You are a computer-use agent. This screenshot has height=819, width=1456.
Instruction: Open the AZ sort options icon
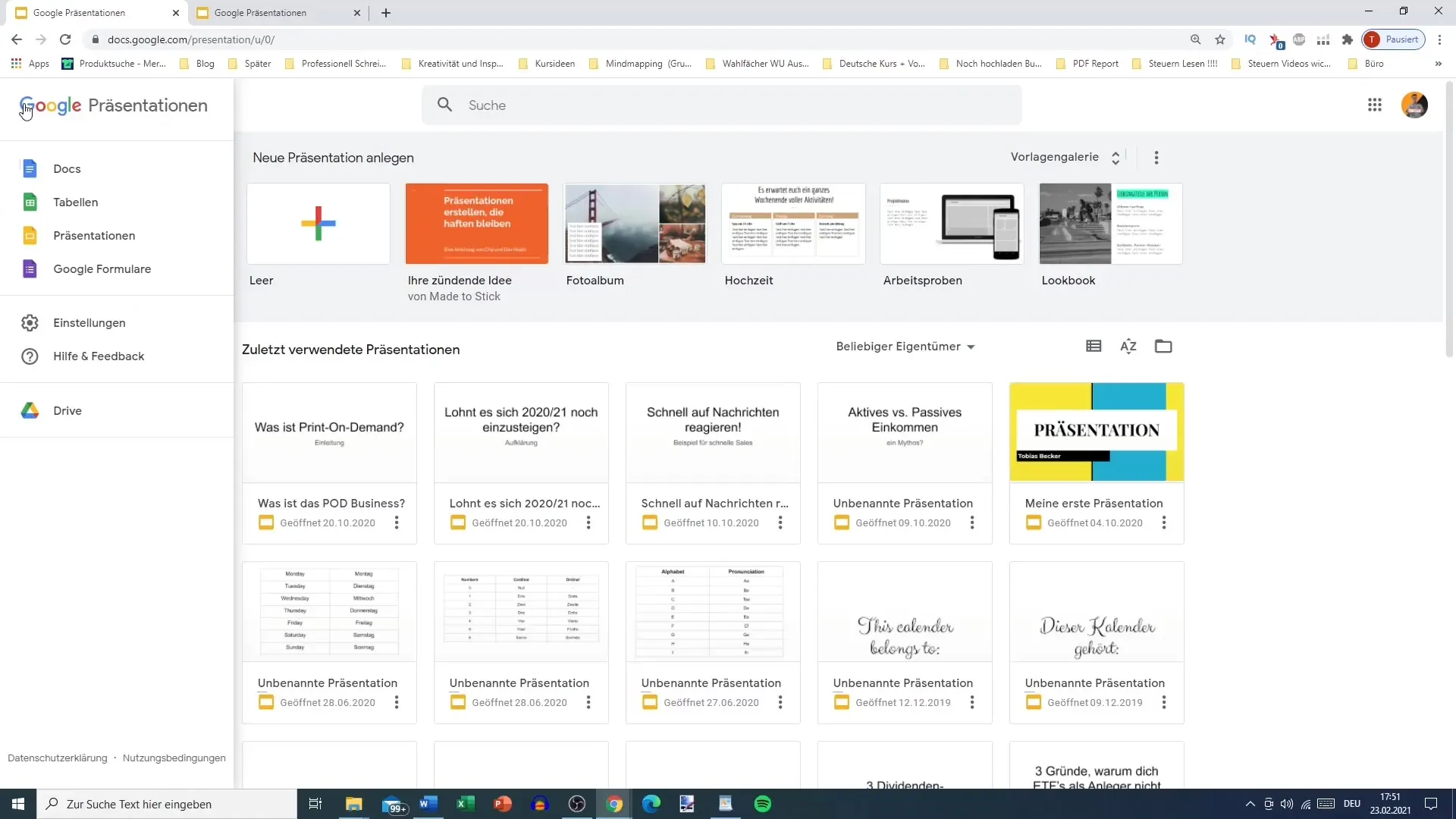click(1128, 347)
